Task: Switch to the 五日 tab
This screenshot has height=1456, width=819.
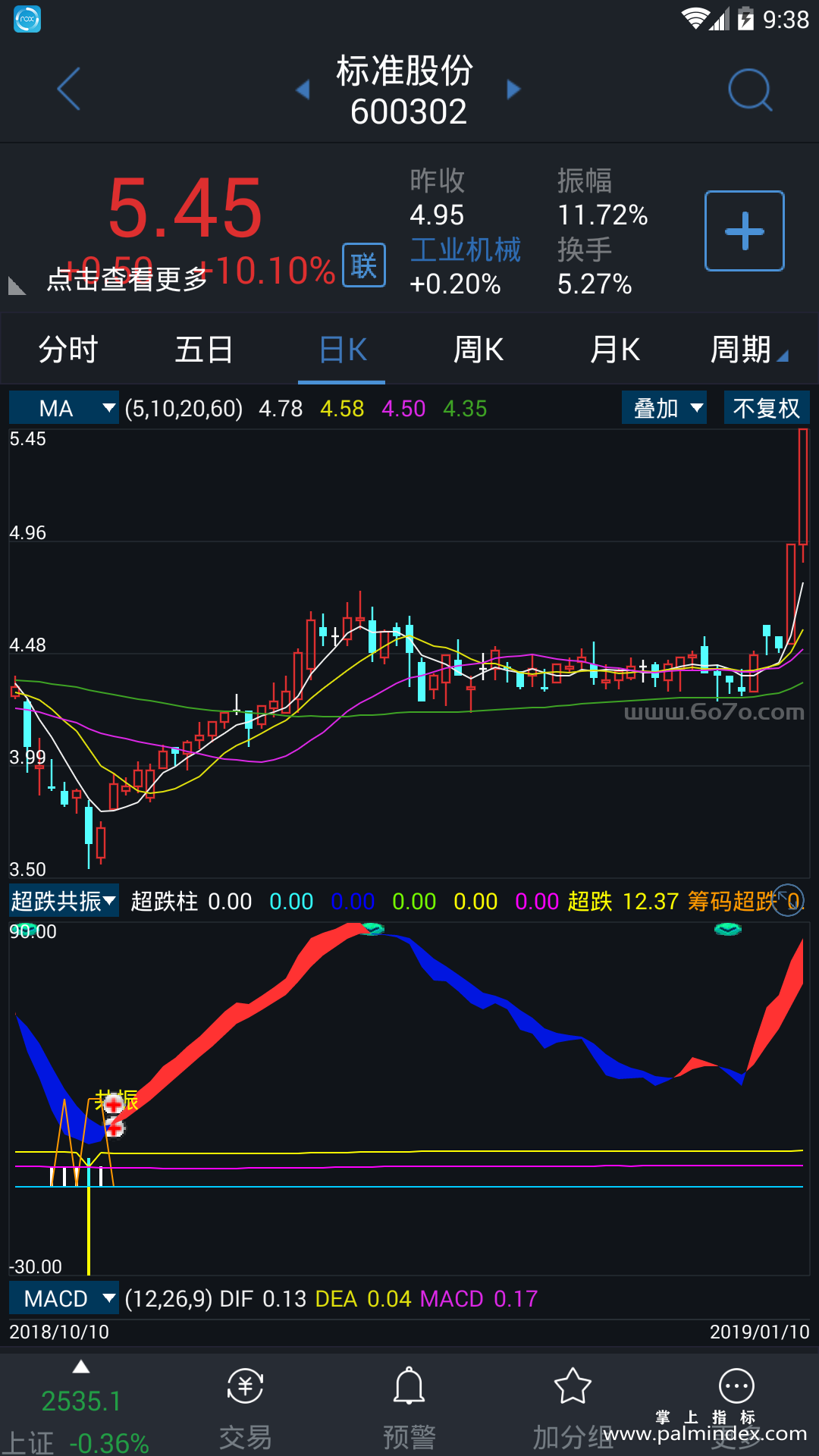Action: tap(204, 350)
